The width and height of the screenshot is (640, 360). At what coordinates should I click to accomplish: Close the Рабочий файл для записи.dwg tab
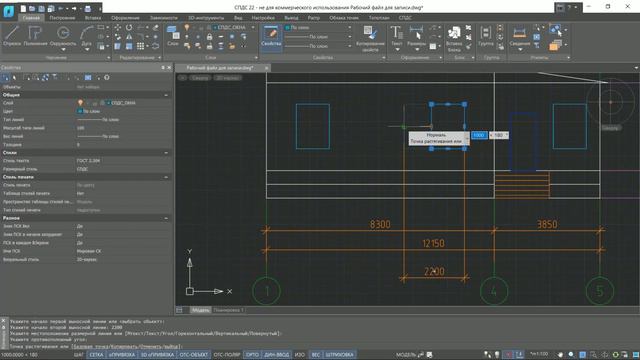[266, 68]
